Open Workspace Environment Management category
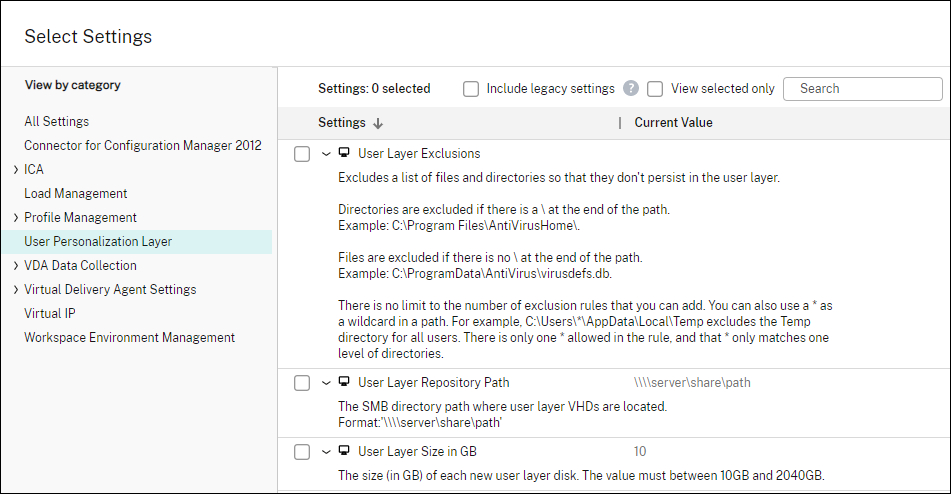 pyautogui.click(x=130, y=338)
